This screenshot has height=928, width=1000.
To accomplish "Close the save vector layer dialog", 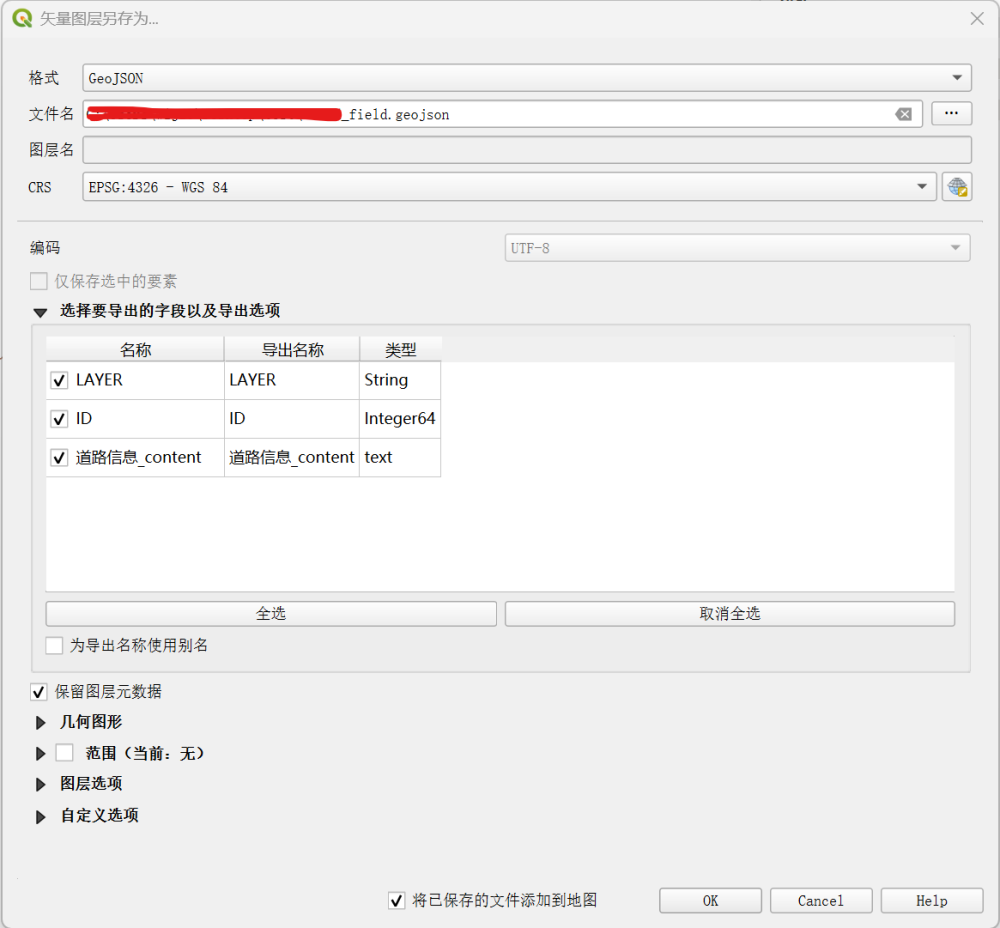I will click(x=977, y=19).
